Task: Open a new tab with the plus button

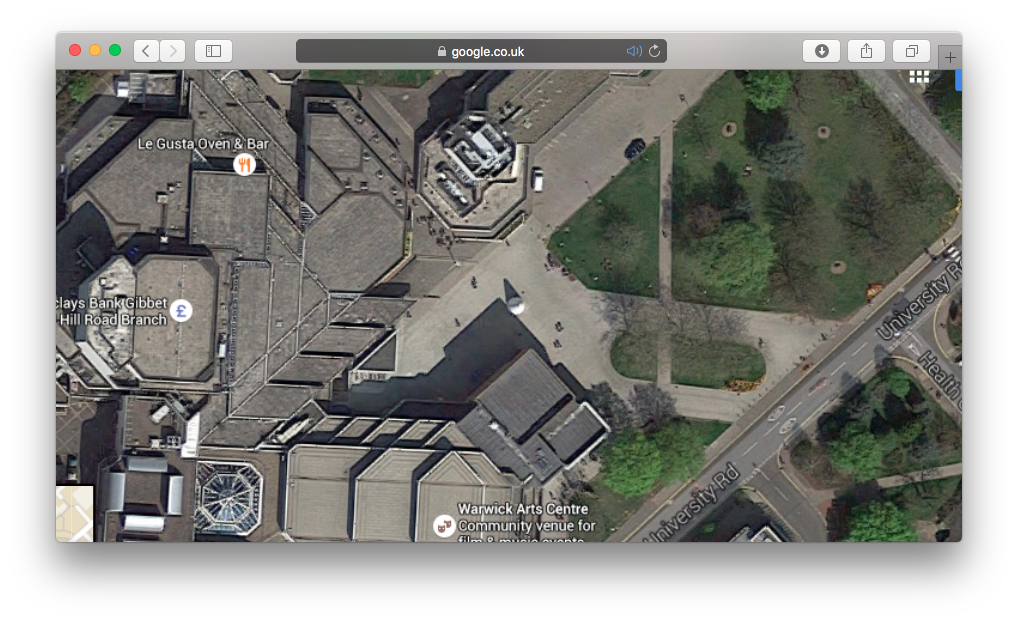Action: [x=949, y=56]
